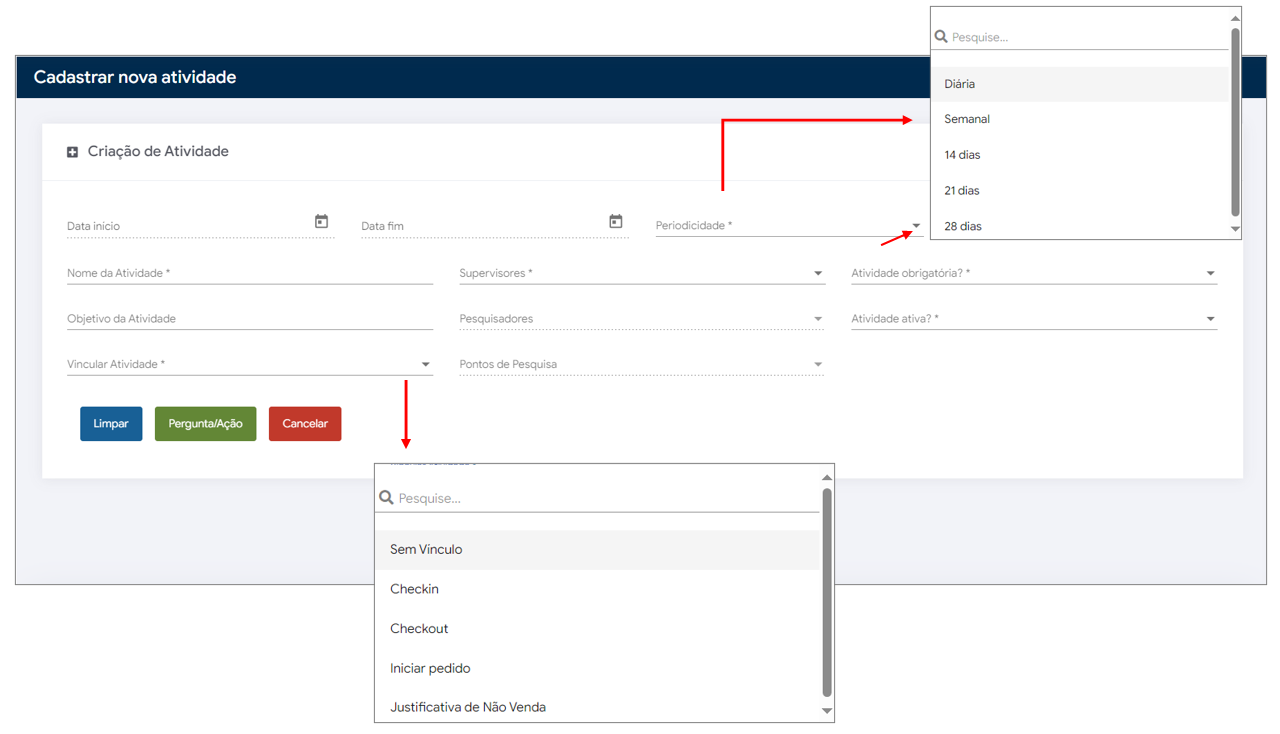Open the Supervisores dropdown
1280x734 pixels.
817,274
